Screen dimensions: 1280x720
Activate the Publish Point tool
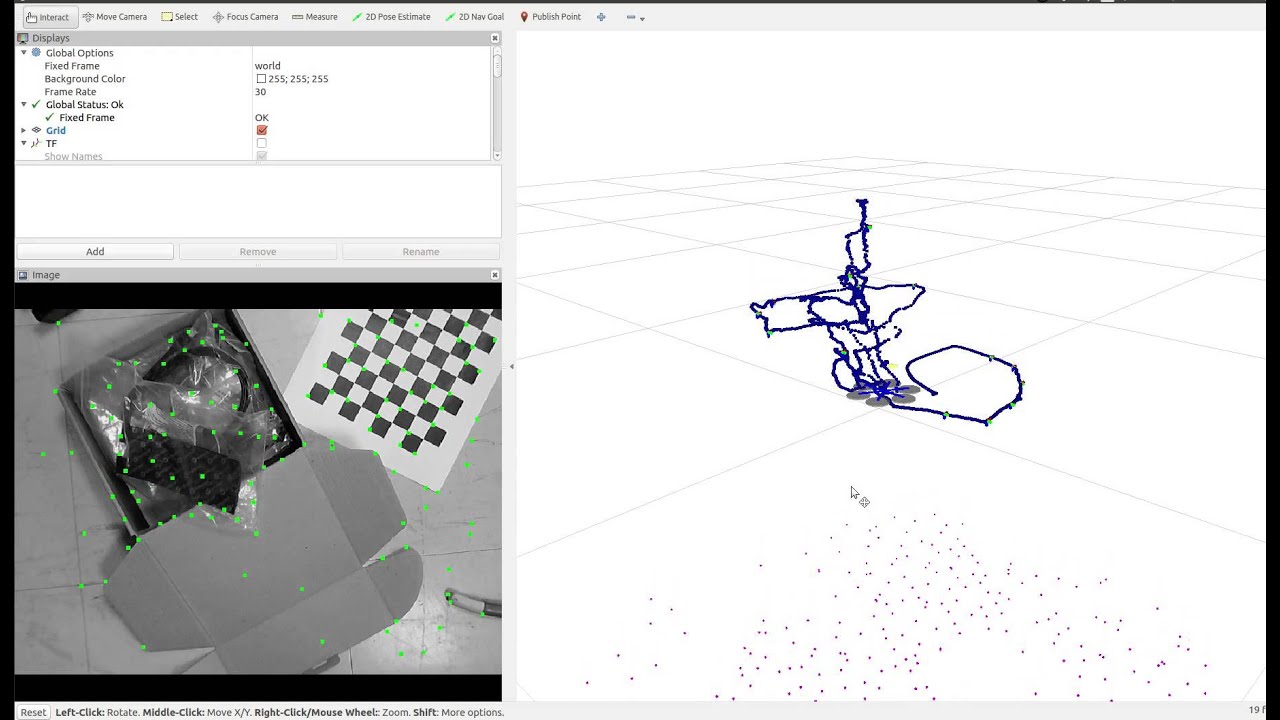(550, 17)
